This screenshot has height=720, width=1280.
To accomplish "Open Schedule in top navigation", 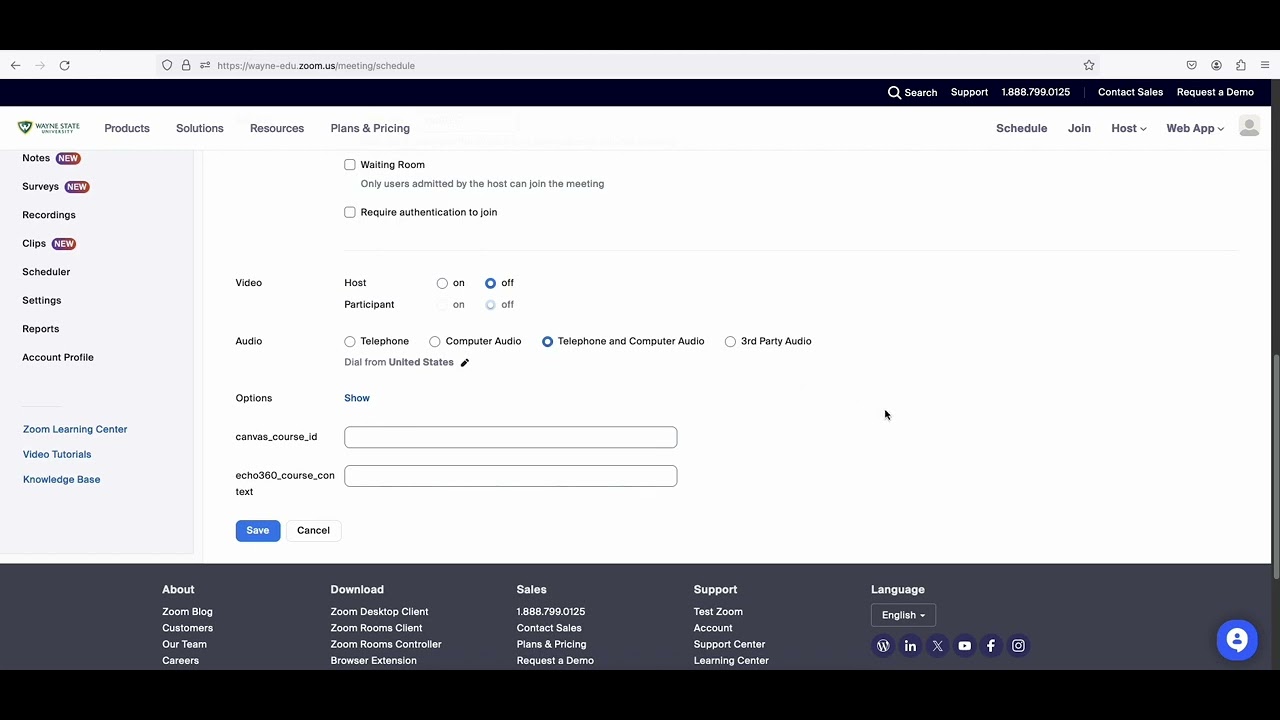I will pyautogui.click(x=1021, y=128).
